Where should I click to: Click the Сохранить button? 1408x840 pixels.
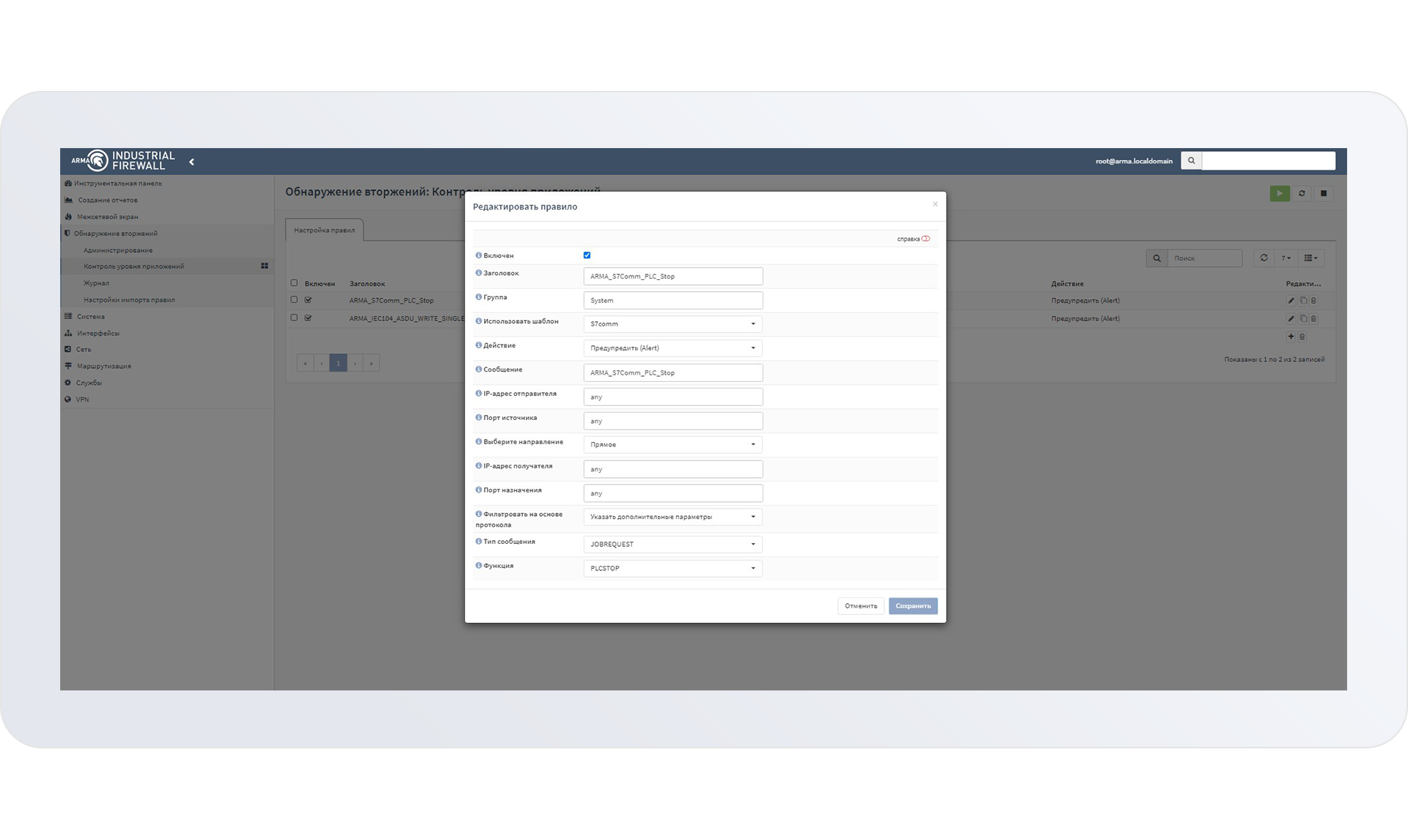point(912,606)
